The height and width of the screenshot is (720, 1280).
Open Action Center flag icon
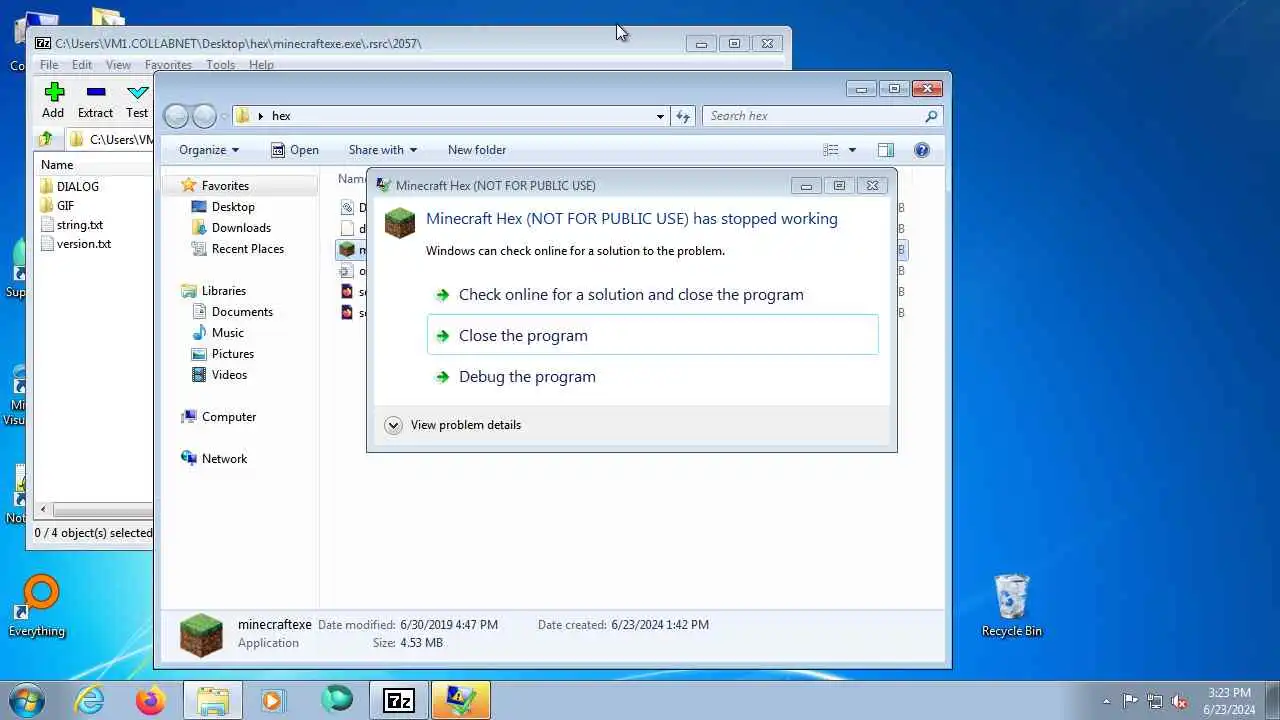(1130, 701)
